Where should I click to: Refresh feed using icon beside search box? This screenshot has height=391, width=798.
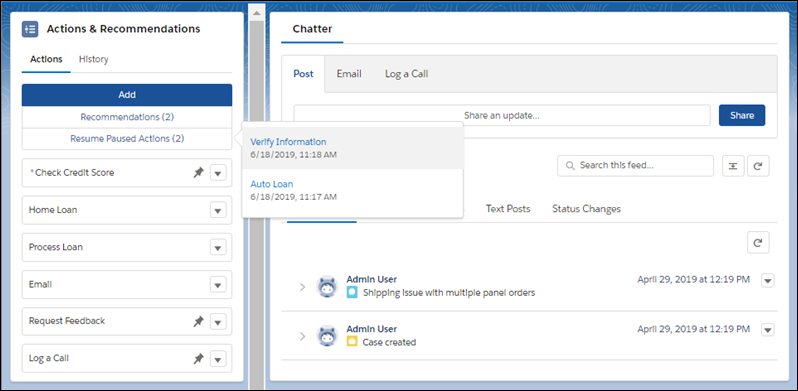(x=758, y=166)
